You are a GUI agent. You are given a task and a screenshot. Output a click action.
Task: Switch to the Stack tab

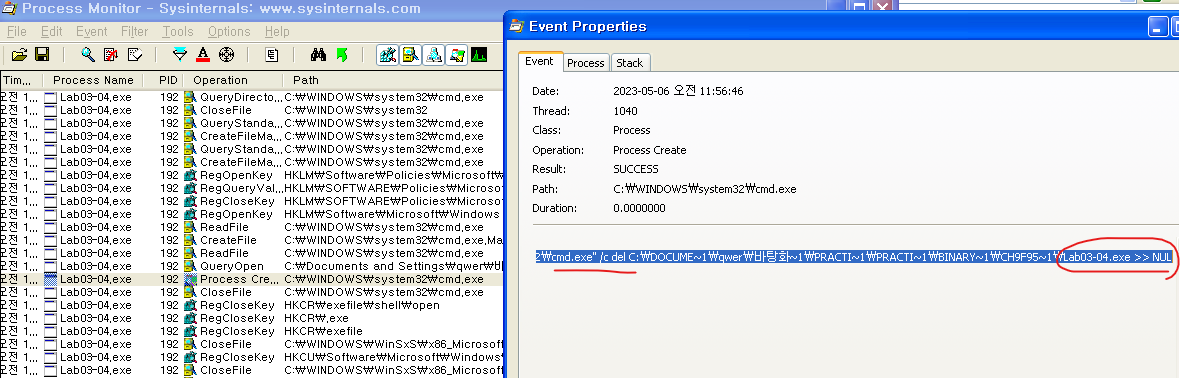630,63
